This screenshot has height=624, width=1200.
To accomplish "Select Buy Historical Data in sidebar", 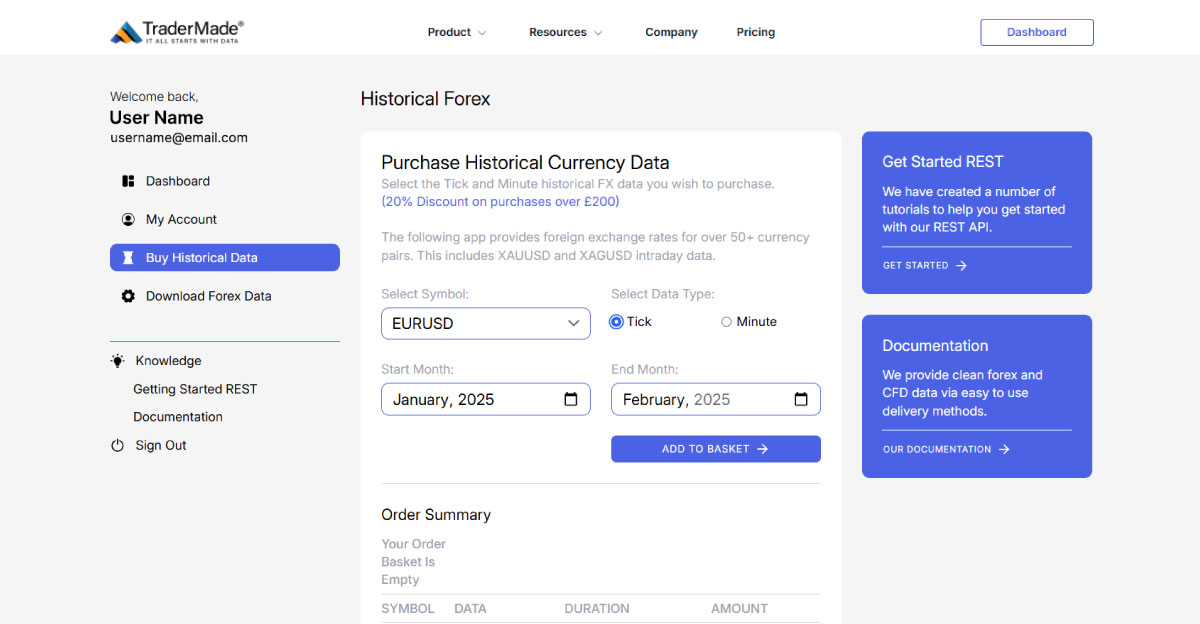I will point(225,258).
